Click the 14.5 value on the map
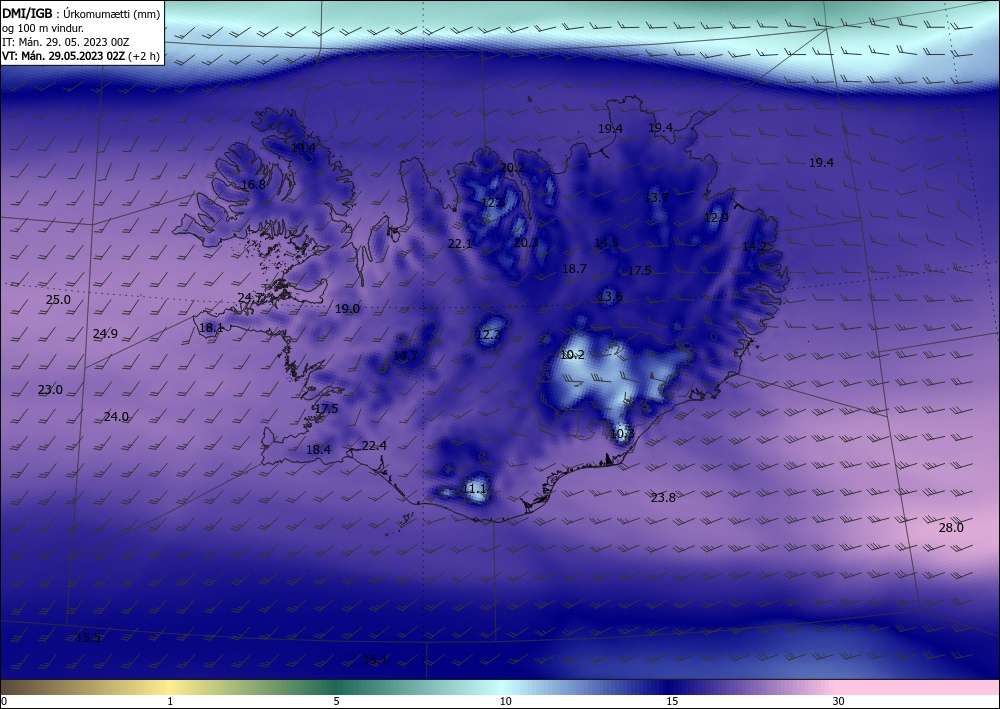Viewport: 1000px width, 709px height. (606, 242)
